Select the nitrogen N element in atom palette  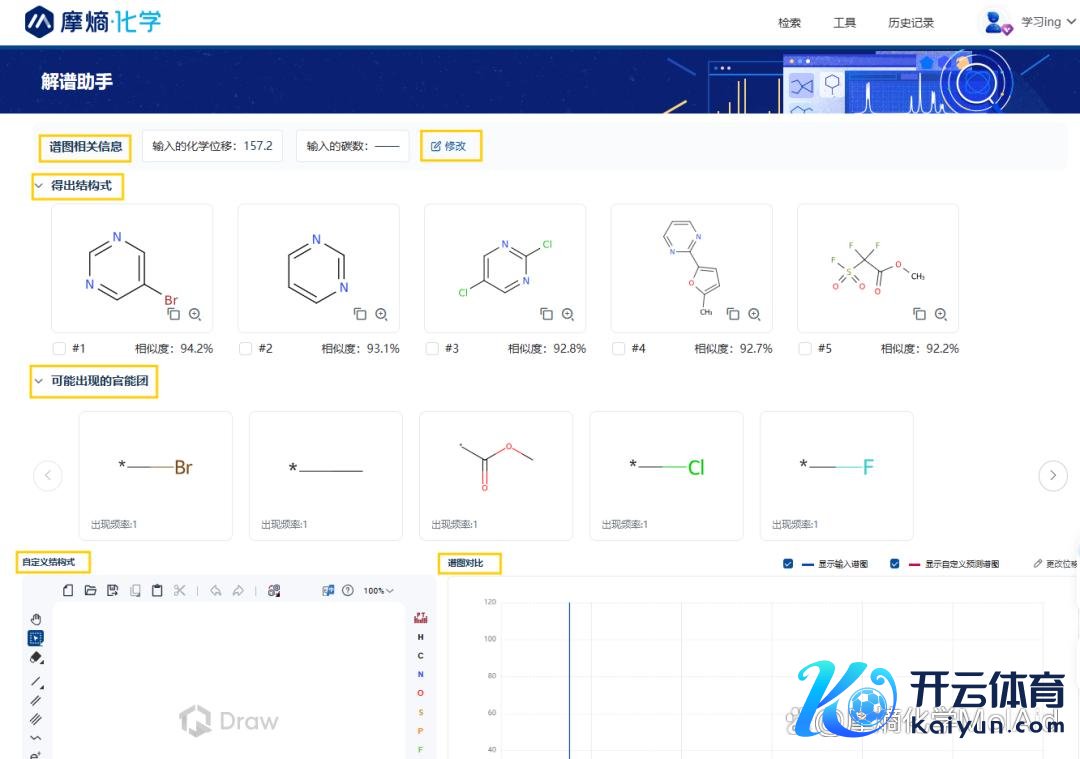coord(420,674)
